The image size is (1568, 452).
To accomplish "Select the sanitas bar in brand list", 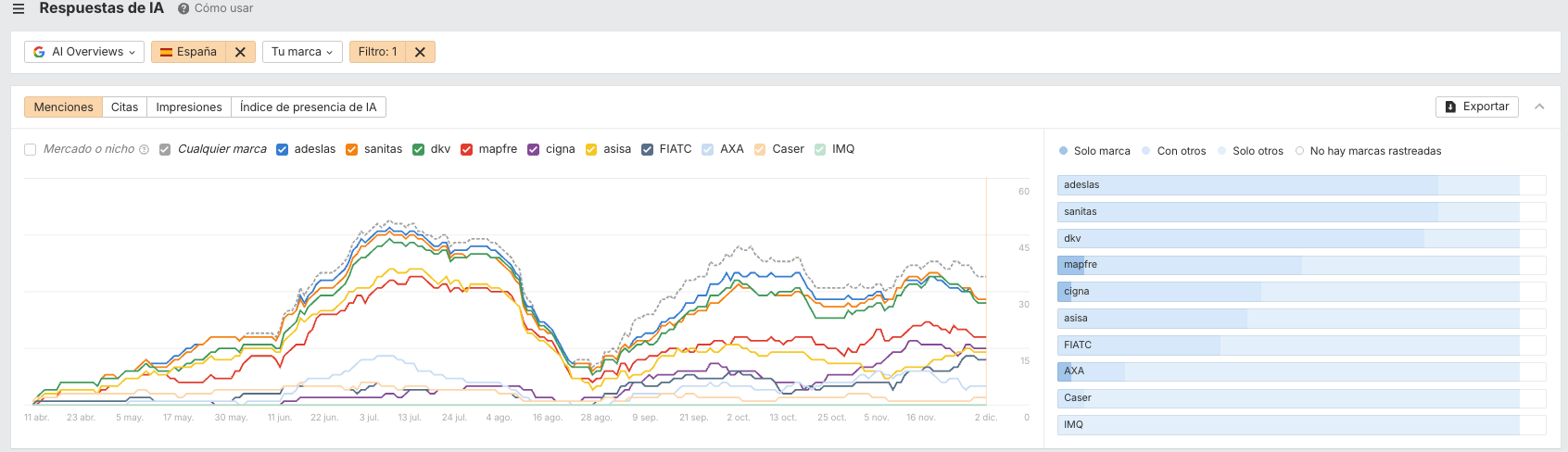I will (x=1288, y=212).
